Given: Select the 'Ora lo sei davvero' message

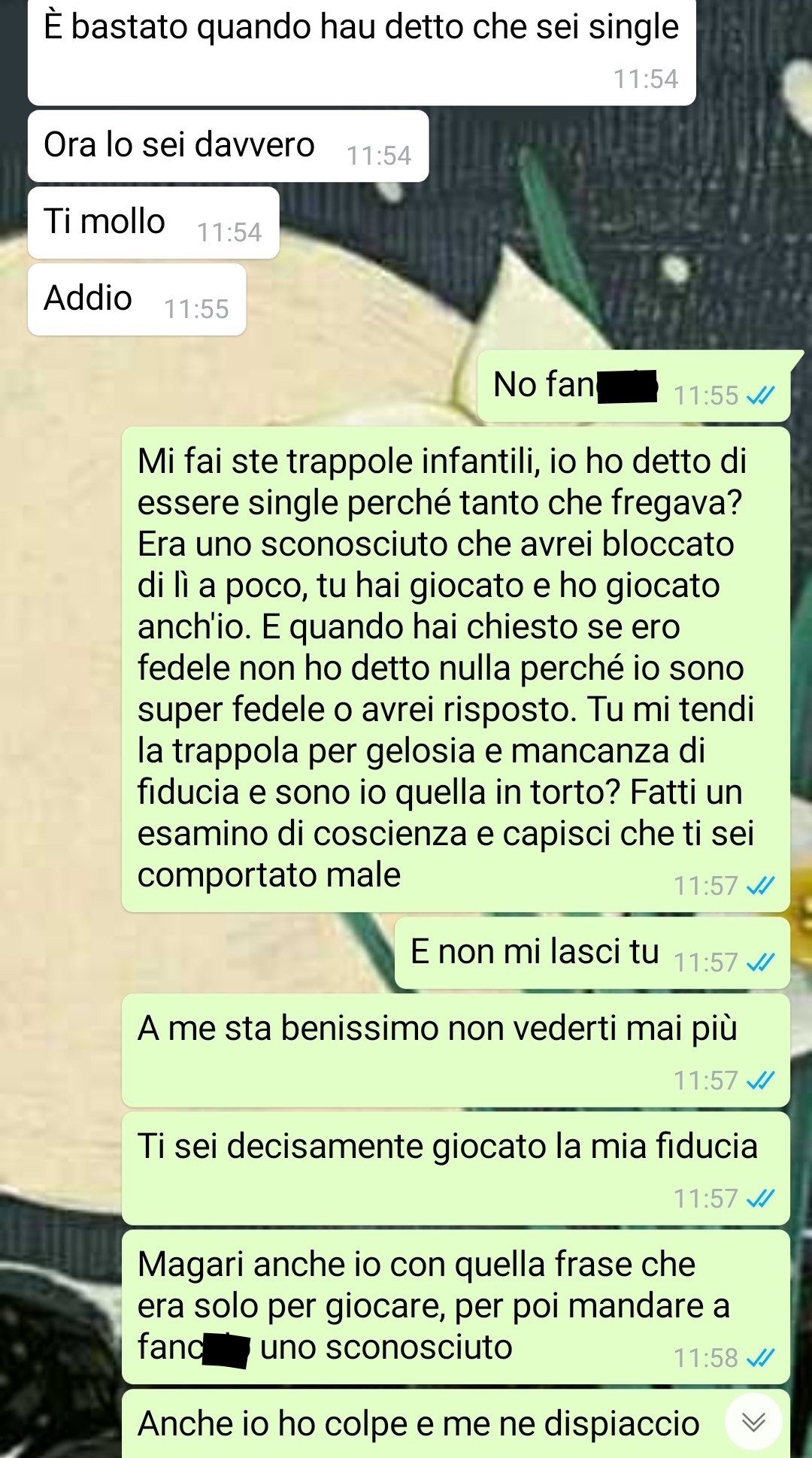Looking at the screenshot, I should [x=228, y=146].
